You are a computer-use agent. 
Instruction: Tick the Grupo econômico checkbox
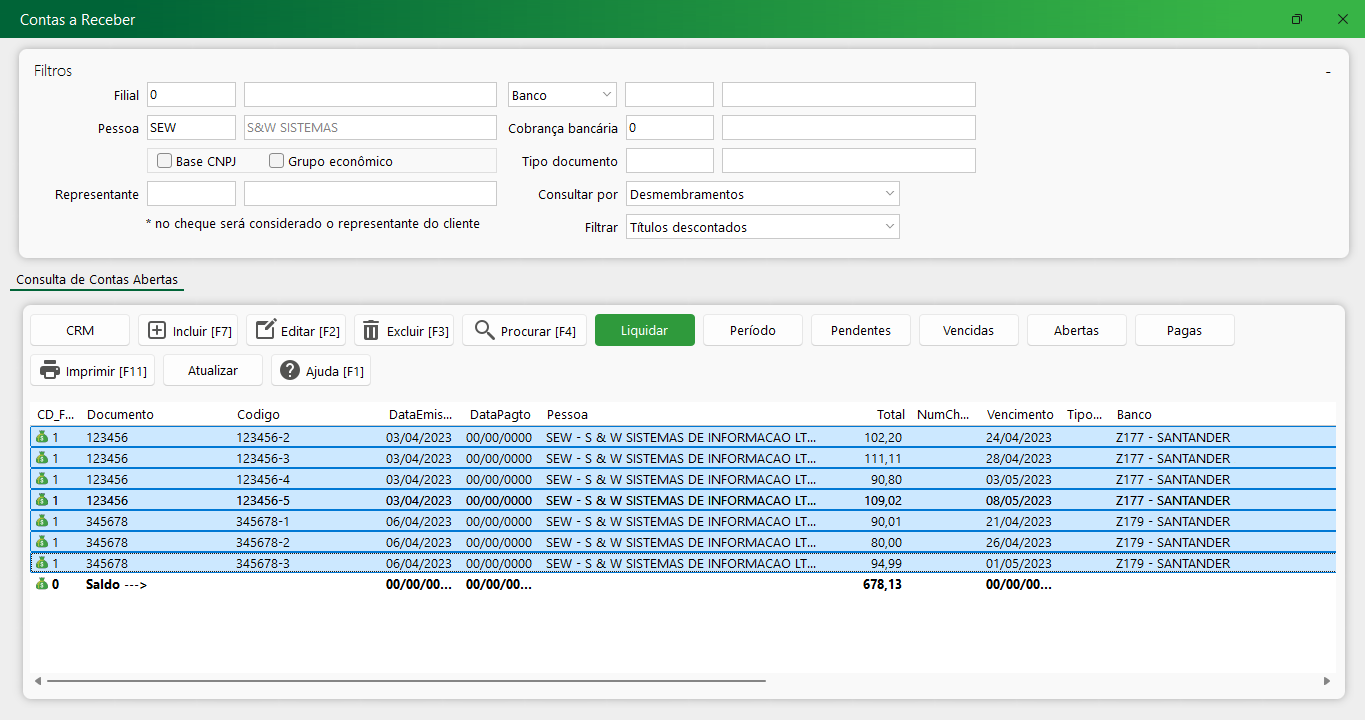[277, 161]
